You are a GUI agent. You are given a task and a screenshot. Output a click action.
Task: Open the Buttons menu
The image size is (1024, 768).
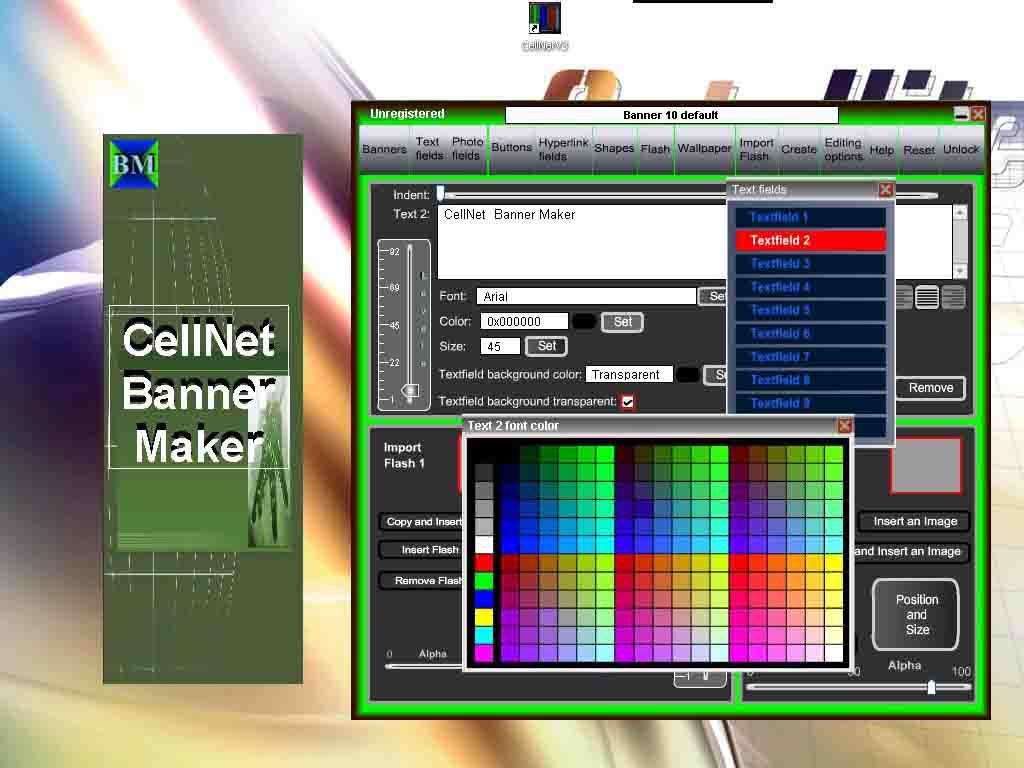(x=511, y=148)
